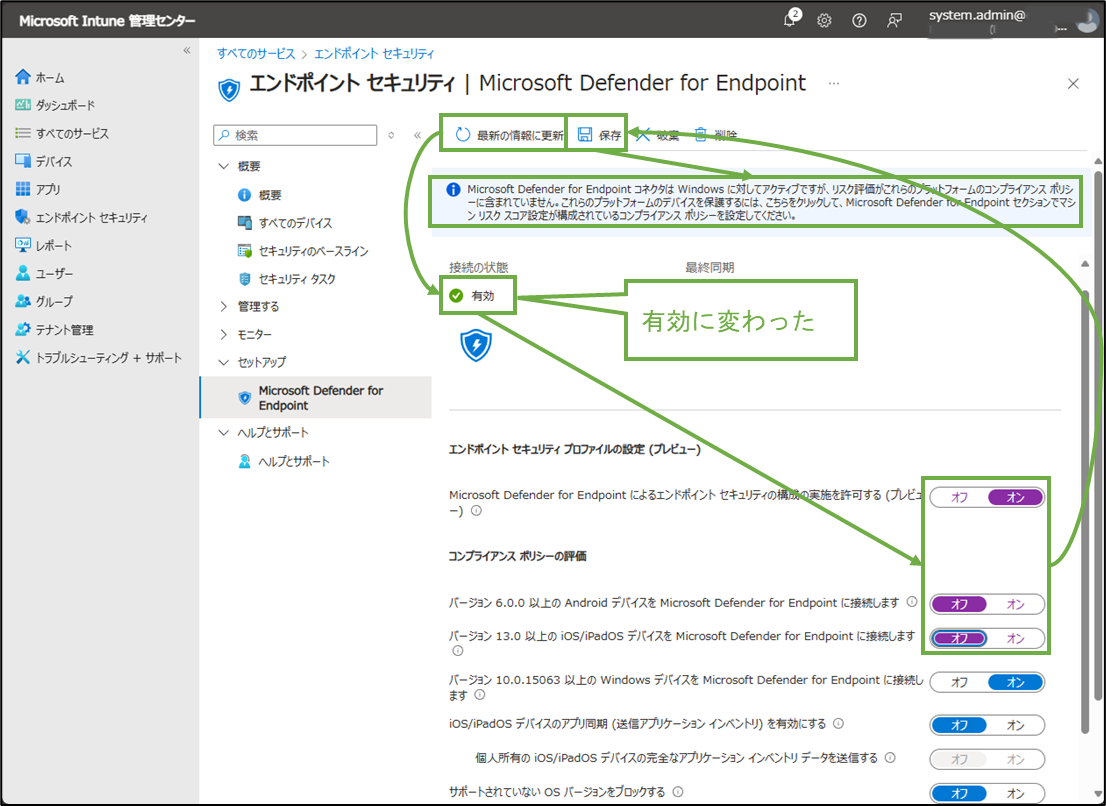Screen dimensions: 1106x806
Task: Switch Android device connection toggle to オン
Action: coord(1016,604)
